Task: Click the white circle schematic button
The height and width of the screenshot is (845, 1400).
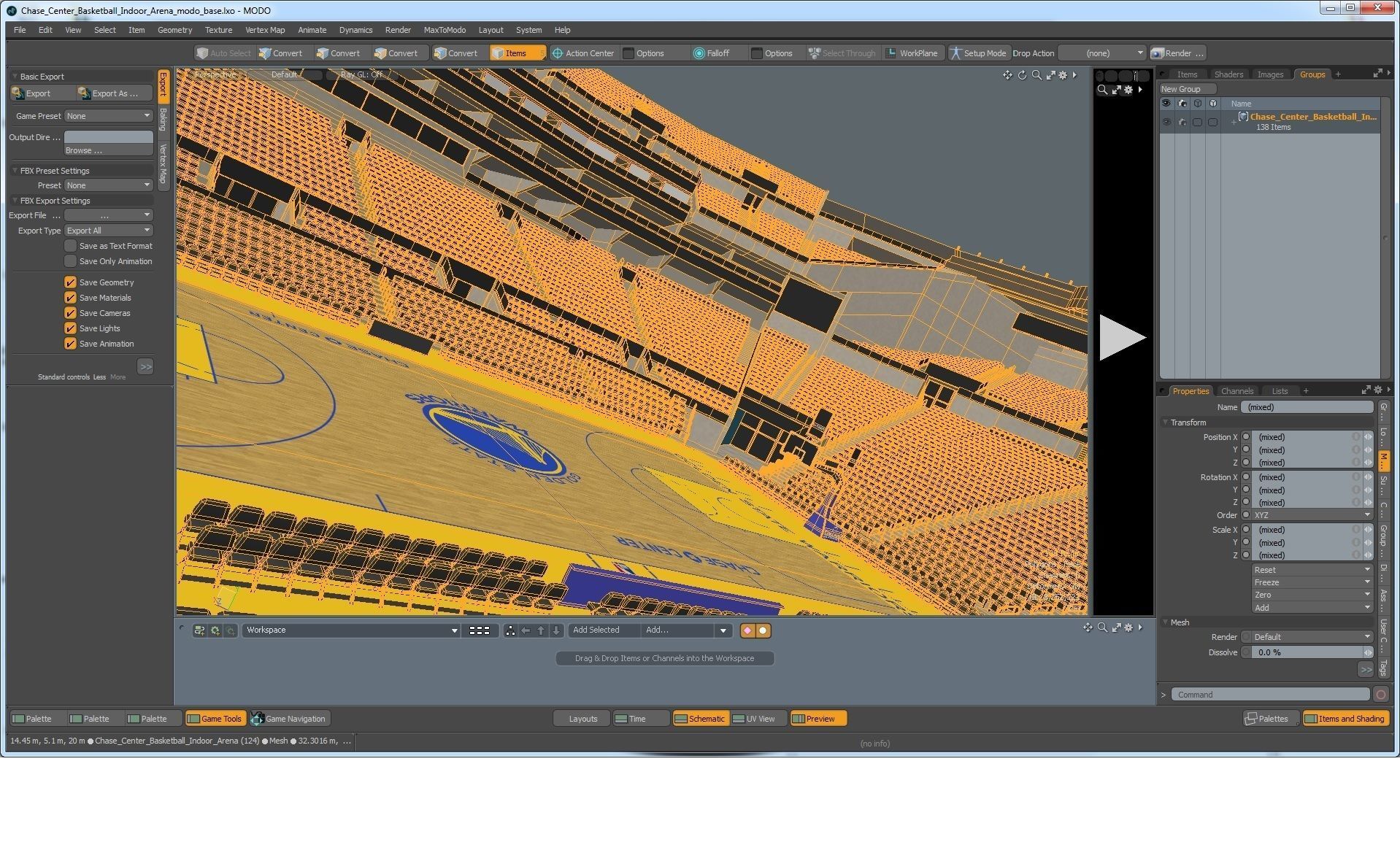Action: tap(763, 630)
